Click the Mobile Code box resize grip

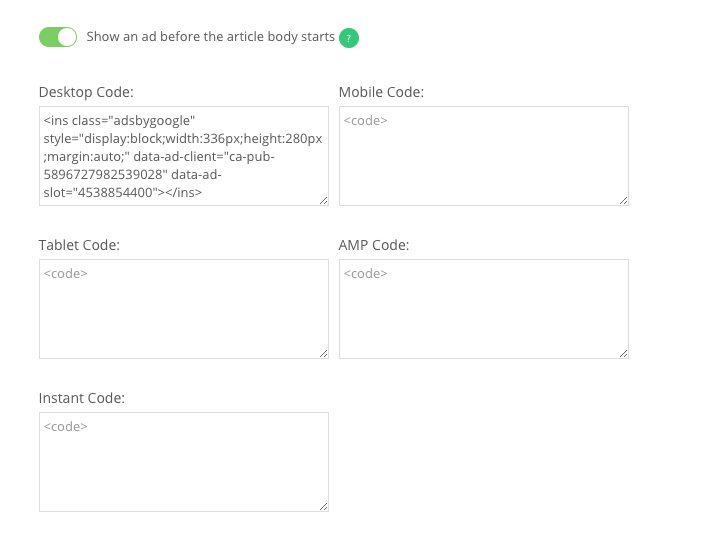623,201
